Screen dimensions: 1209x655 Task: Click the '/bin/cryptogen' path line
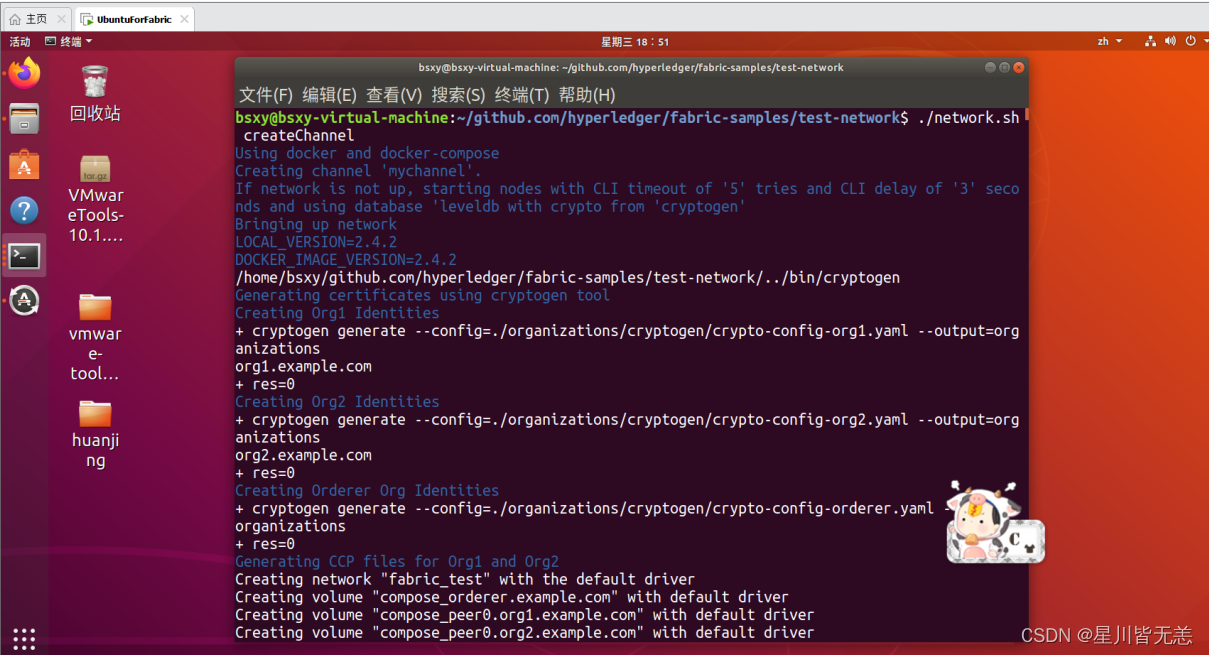click(x=568, y=277)
